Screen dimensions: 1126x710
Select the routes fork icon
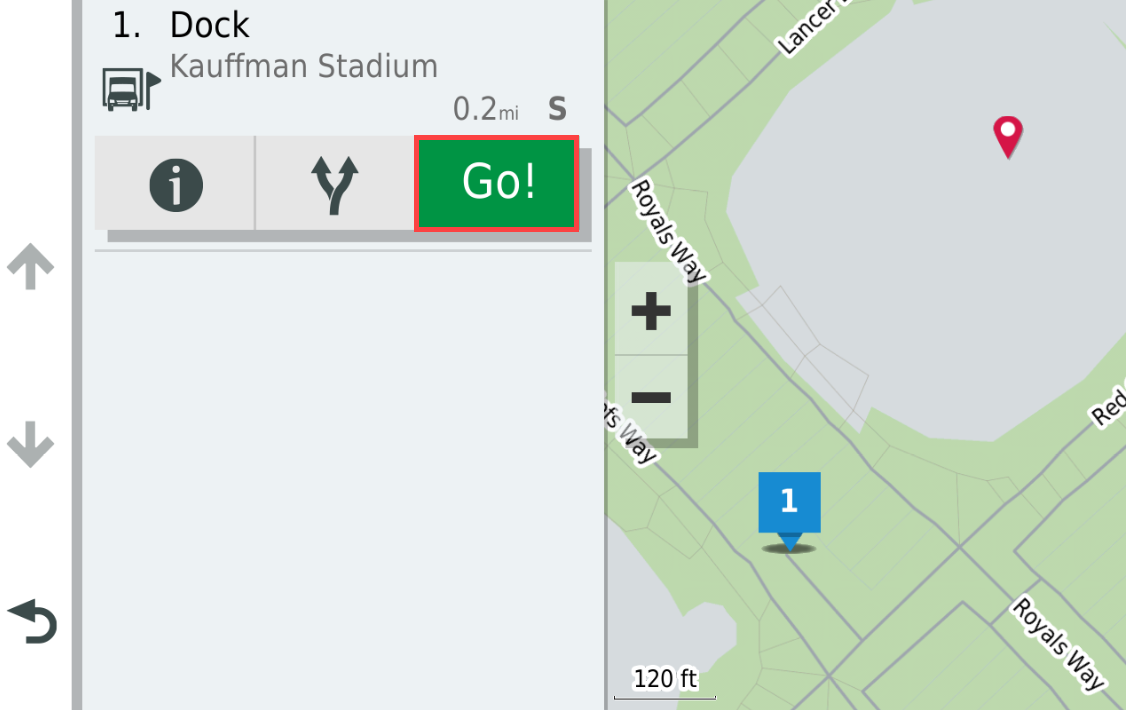tap(334, 184)
